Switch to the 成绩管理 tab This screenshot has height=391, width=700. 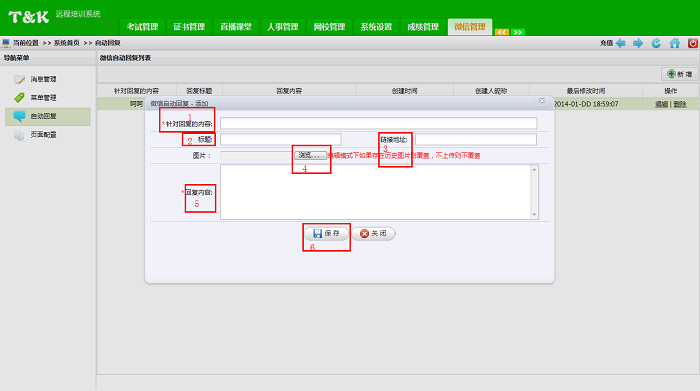click(423, 27)
